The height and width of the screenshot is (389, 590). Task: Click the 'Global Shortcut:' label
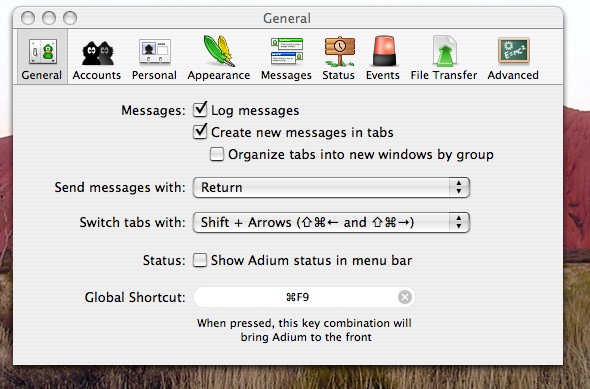[135, 297]
